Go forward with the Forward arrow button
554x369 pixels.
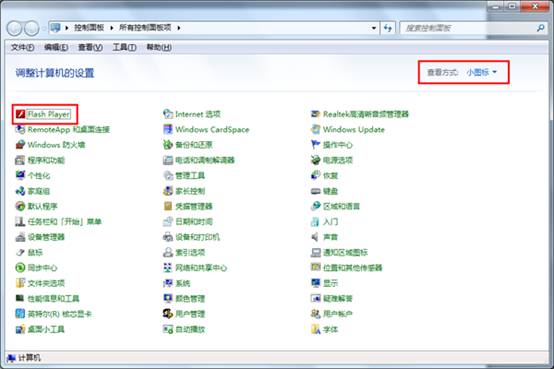coord(32,28)
